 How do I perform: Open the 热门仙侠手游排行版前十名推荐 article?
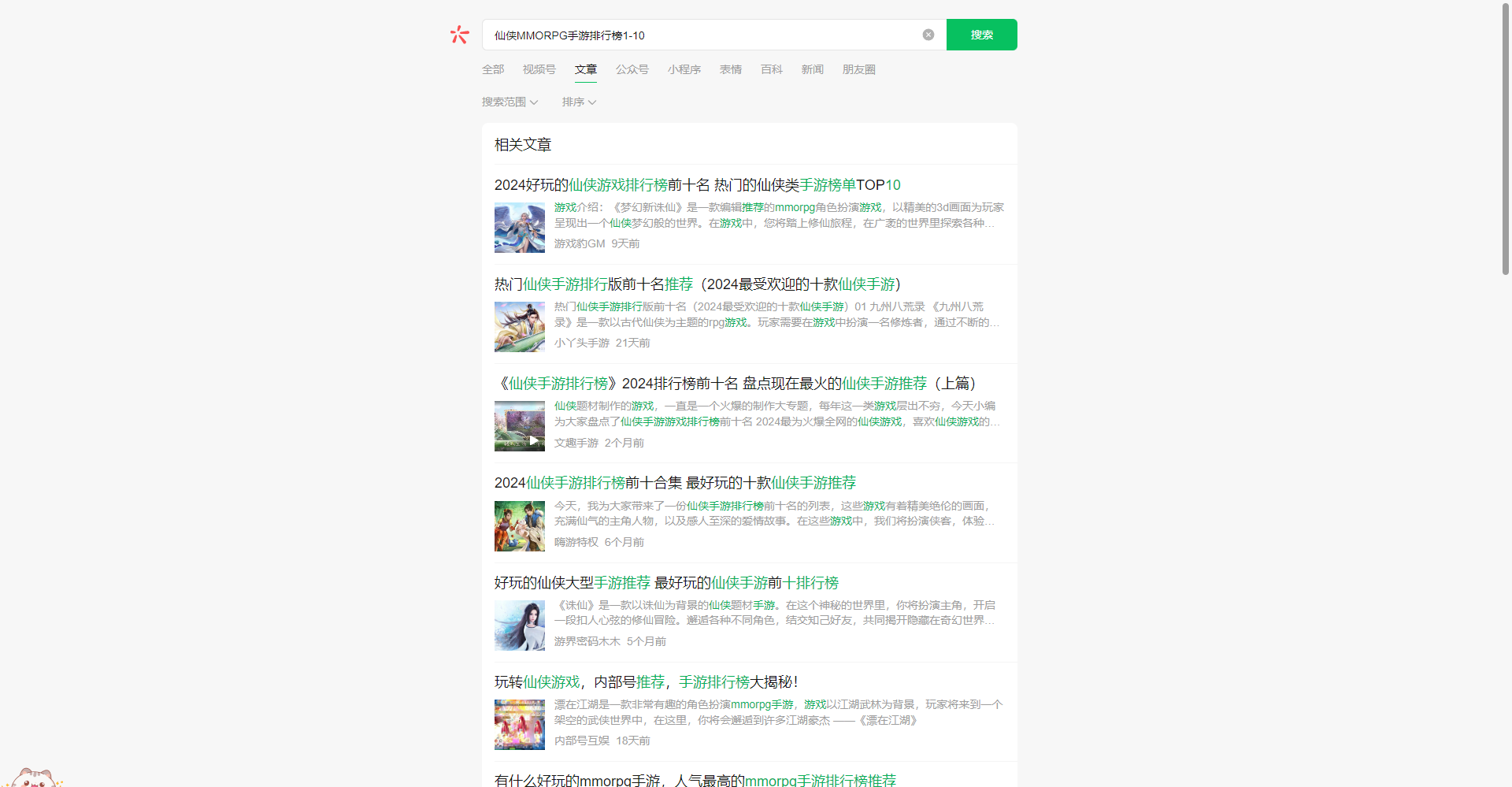tap(697, 284)
